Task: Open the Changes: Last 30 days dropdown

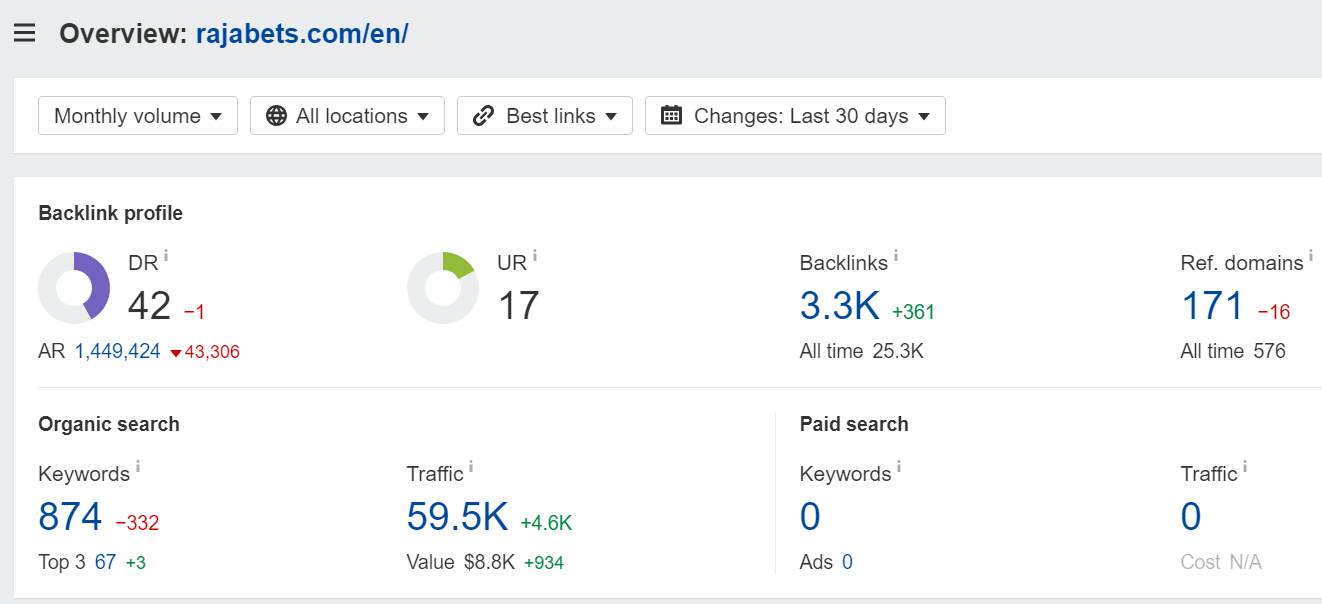Action: click(795, 116)
